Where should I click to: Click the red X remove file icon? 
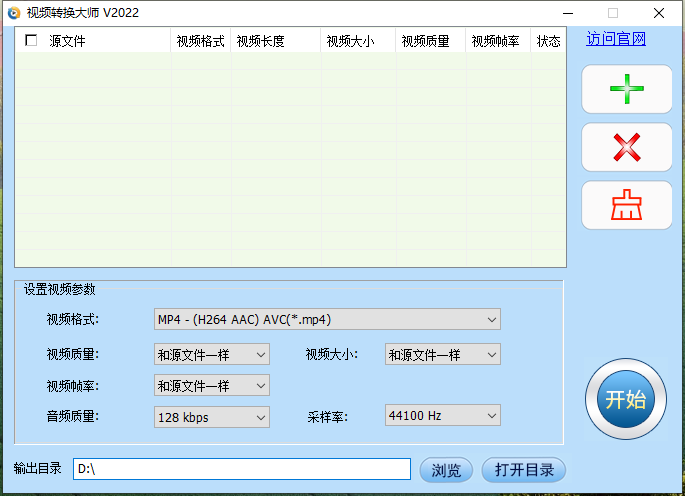point(627,148)
